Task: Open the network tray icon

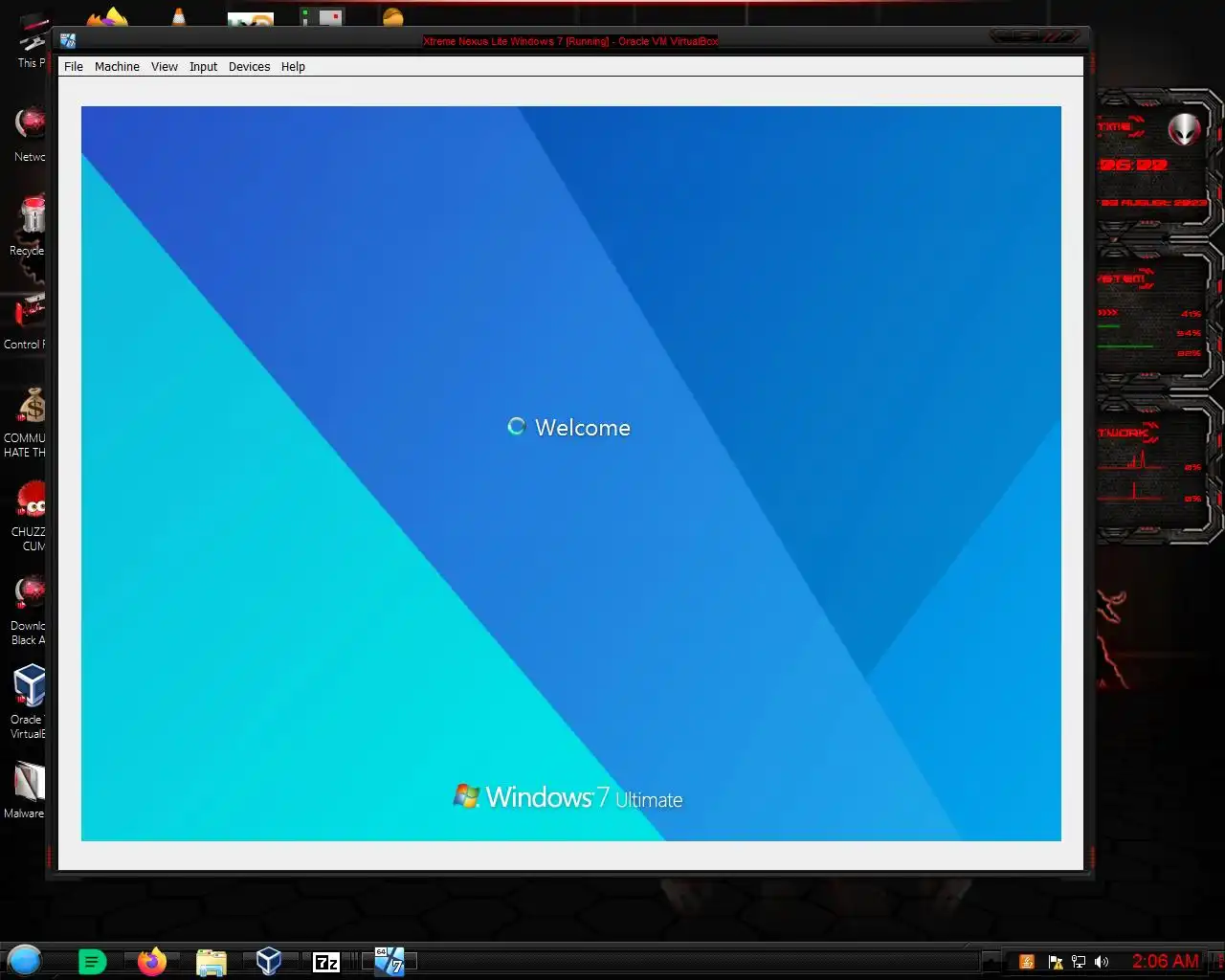Action: point(1079,962)
